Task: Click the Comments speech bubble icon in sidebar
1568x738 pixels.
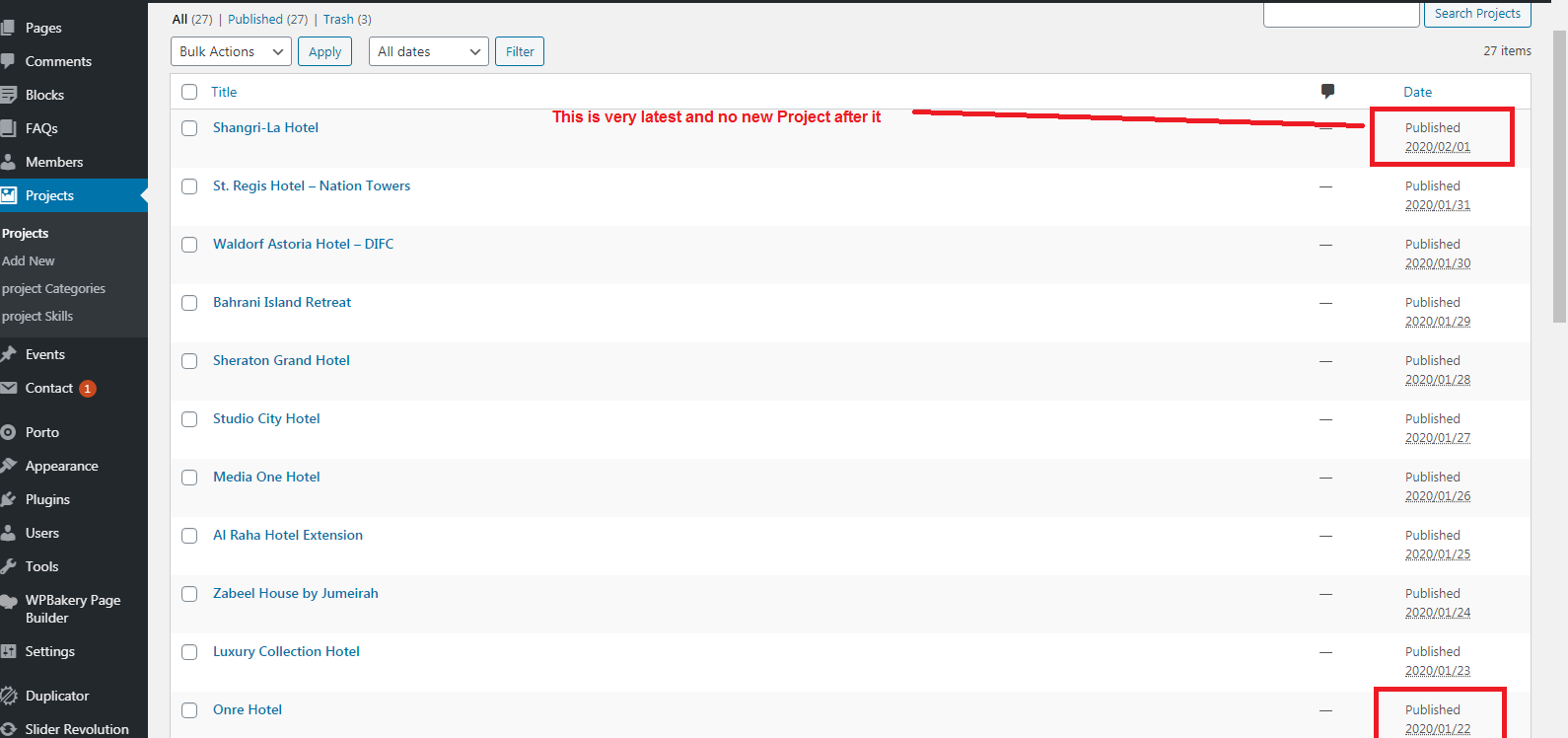Action: (x=9, y=61)
